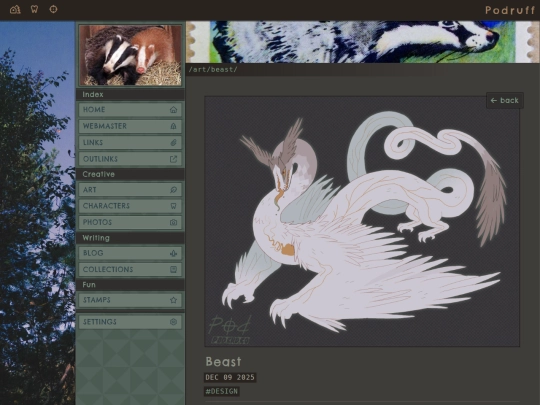540x405 pixels.
Task: Click the Podruff site title
Action: click(x=510, y=10)
